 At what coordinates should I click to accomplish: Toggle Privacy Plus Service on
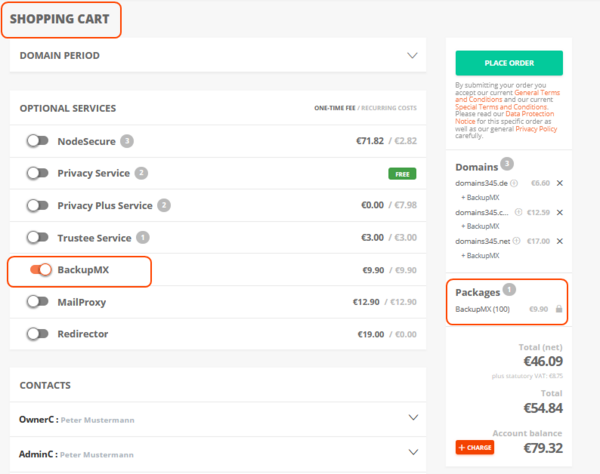click(38, 205)
